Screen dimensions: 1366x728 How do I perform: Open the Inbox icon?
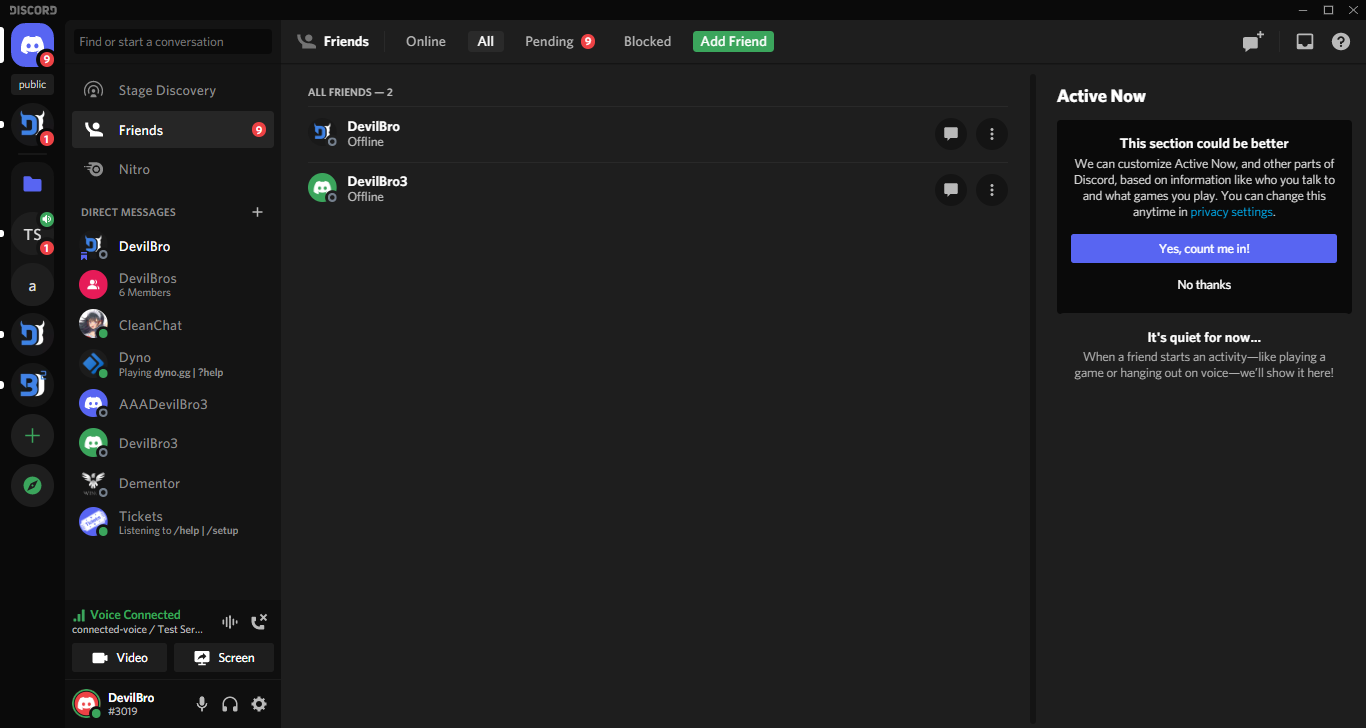[1304, 41]
